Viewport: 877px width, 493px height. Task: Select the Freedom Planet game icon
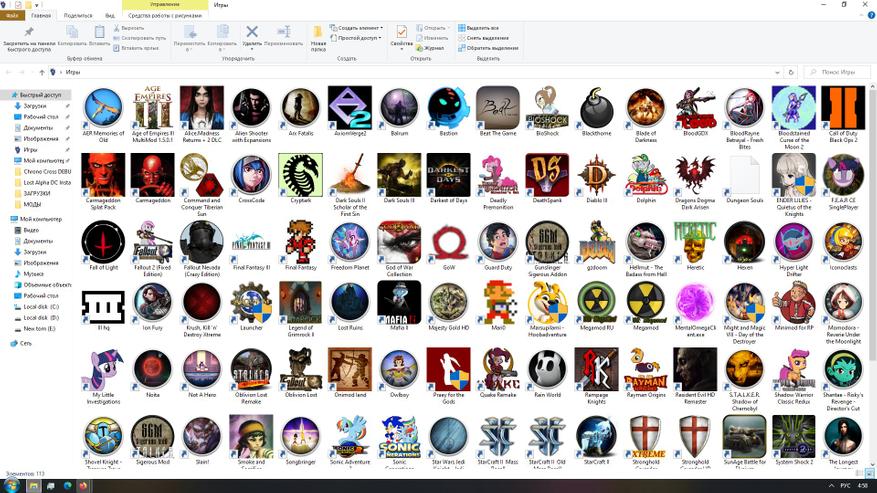pyautogui.click(x=350, y=242)
